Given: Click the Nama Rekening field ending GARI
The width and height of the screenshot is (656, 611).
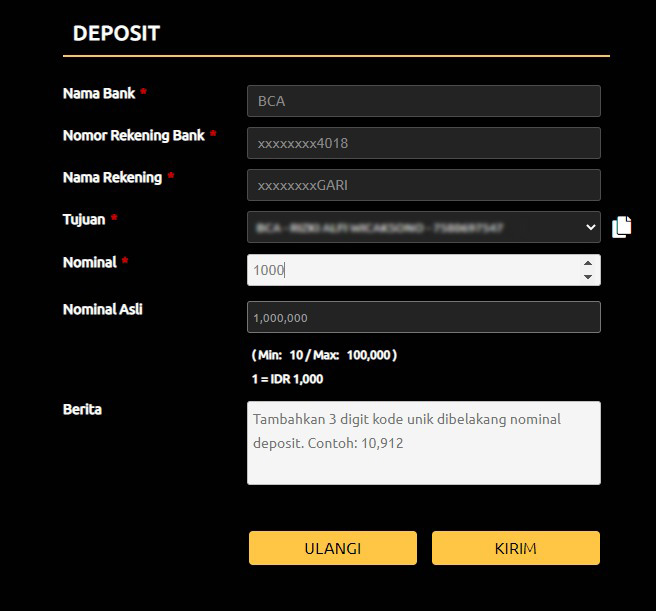Looking at the screenshot, I should coord(423,185).
